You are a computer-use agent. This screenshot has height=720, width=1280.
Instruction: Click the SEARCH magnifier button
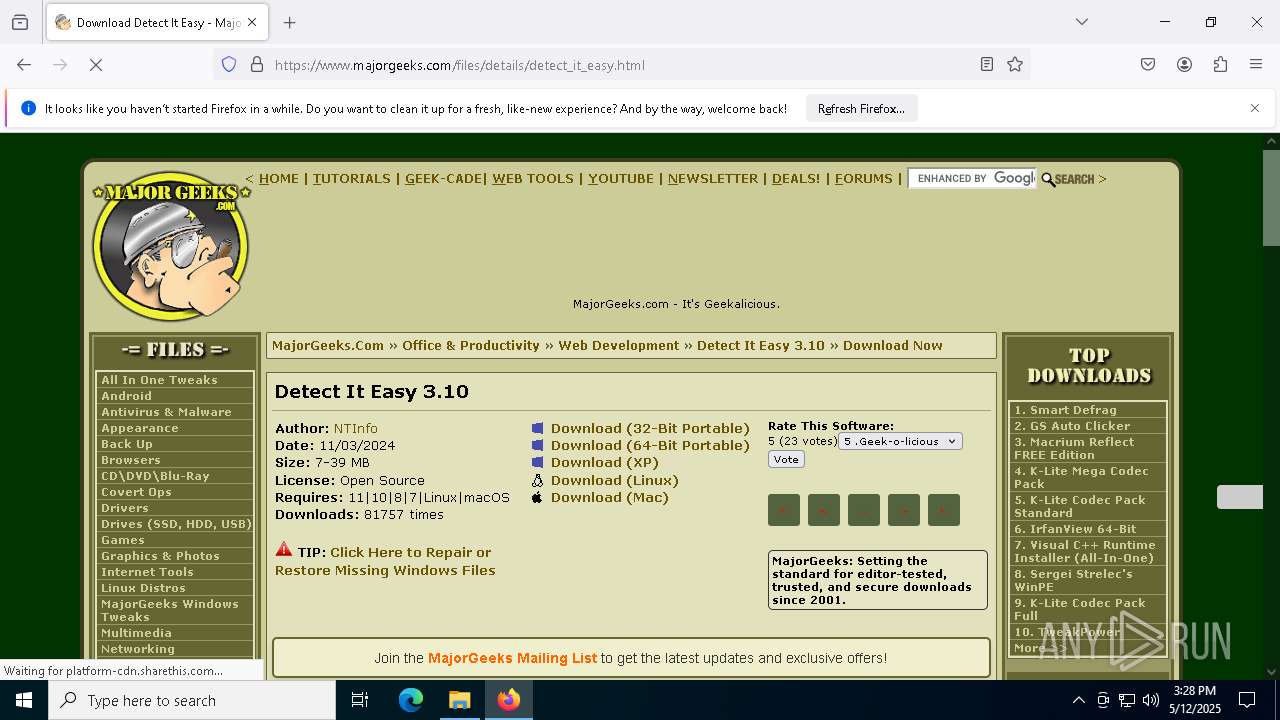click(1068, 179)
